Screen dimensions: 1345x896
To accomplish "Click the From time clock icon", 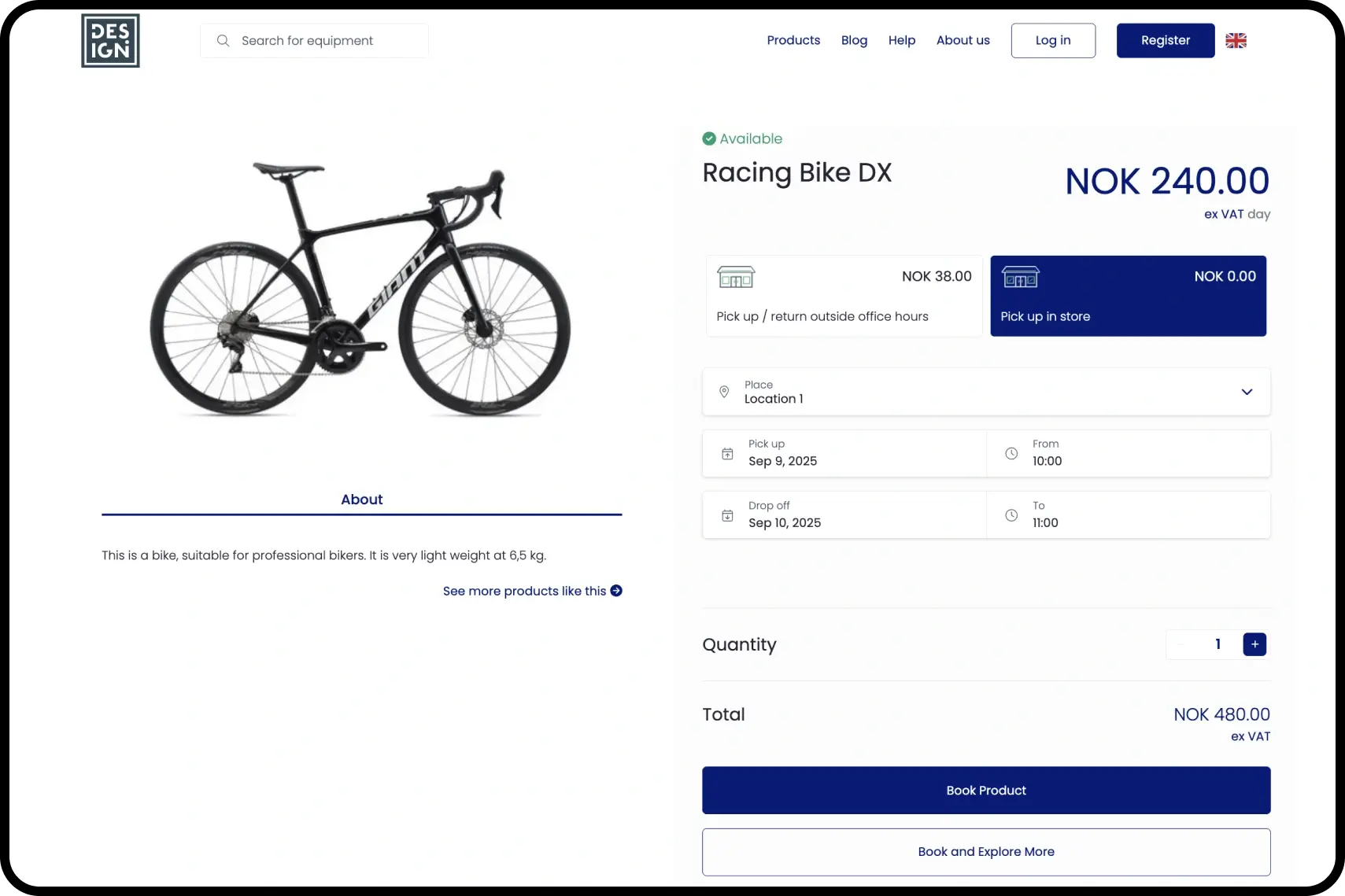I will pyautogui.click(x=1011, y=454).
